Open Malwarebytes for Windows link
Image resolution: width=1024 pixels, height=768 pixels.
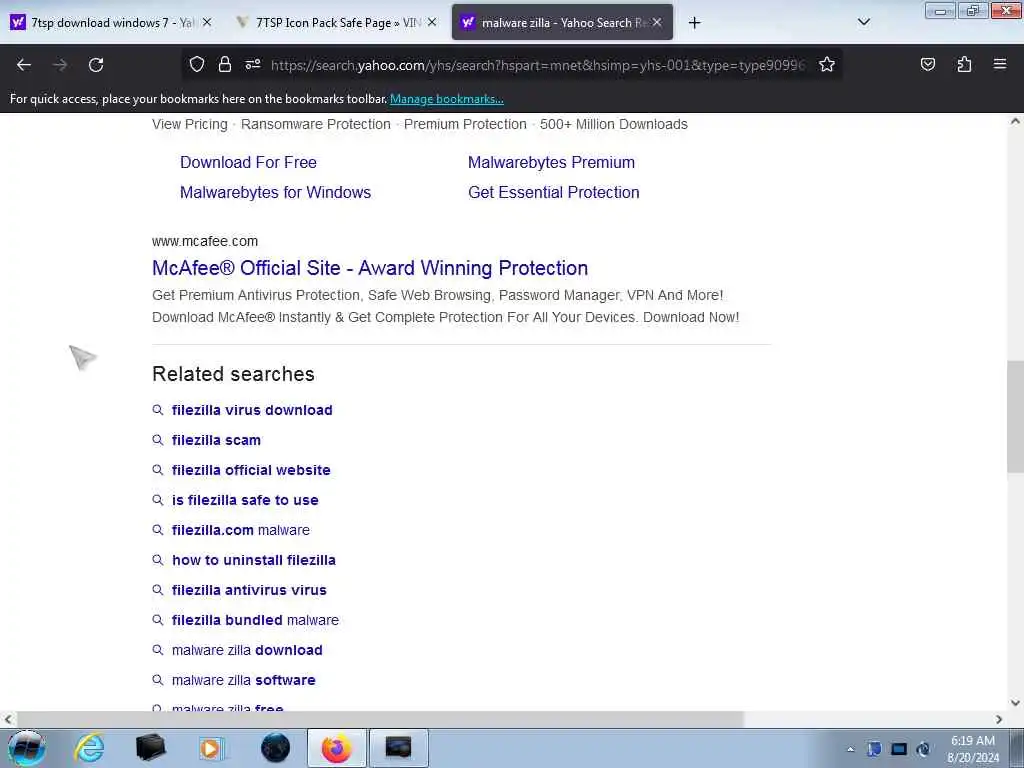pyautogui.click(x=275, y=192)
